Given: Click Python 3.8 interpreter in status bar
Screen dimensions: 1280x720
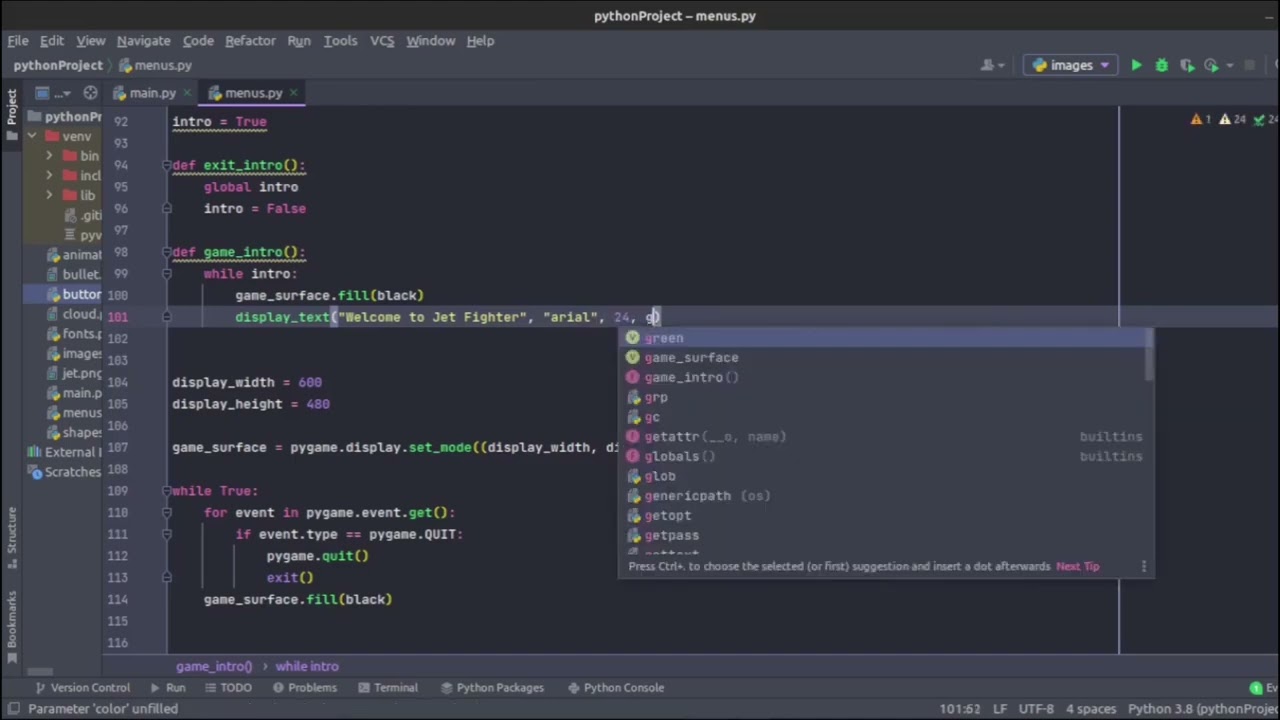Looking at the screenshot, I should tap(1203, 709).
